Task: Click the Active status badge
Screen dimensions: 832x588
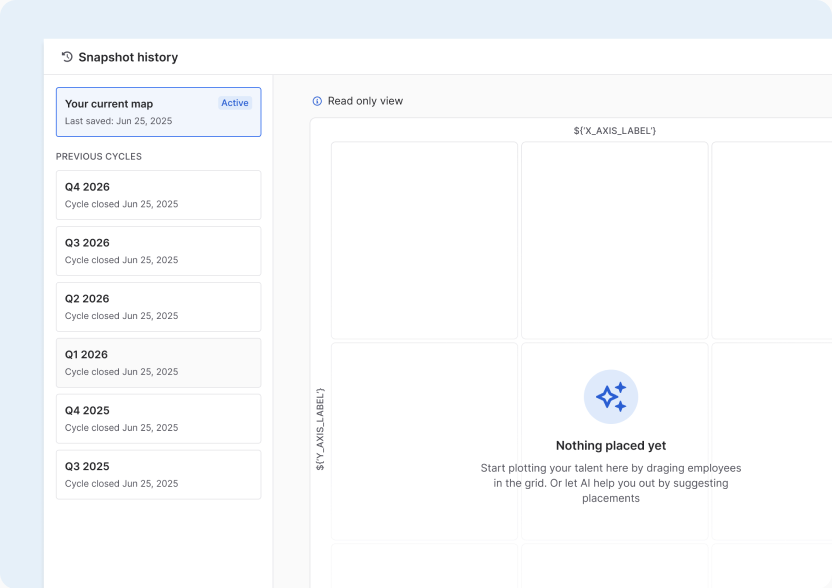Action: pos(235,103)
